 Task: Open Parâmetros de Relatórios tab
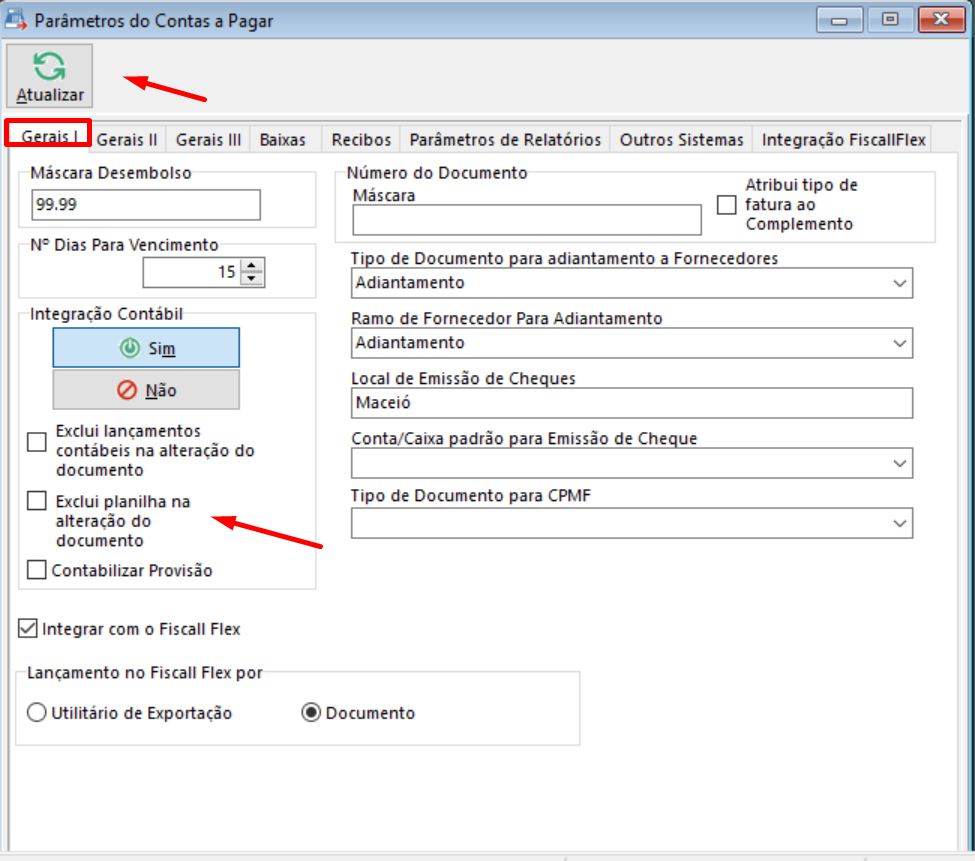coord(505,140)
